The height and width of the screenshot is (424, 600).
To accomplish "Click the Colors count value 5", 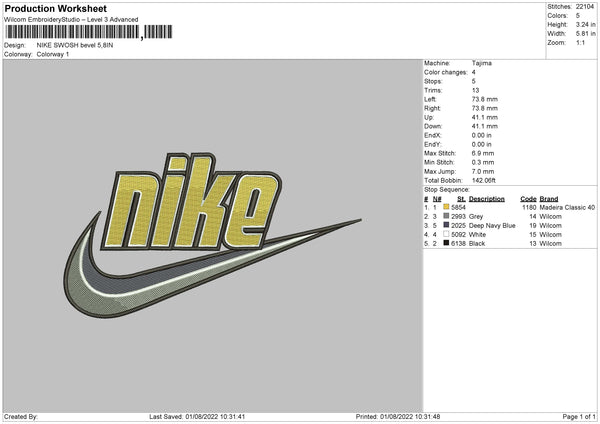I will (578, 16).
